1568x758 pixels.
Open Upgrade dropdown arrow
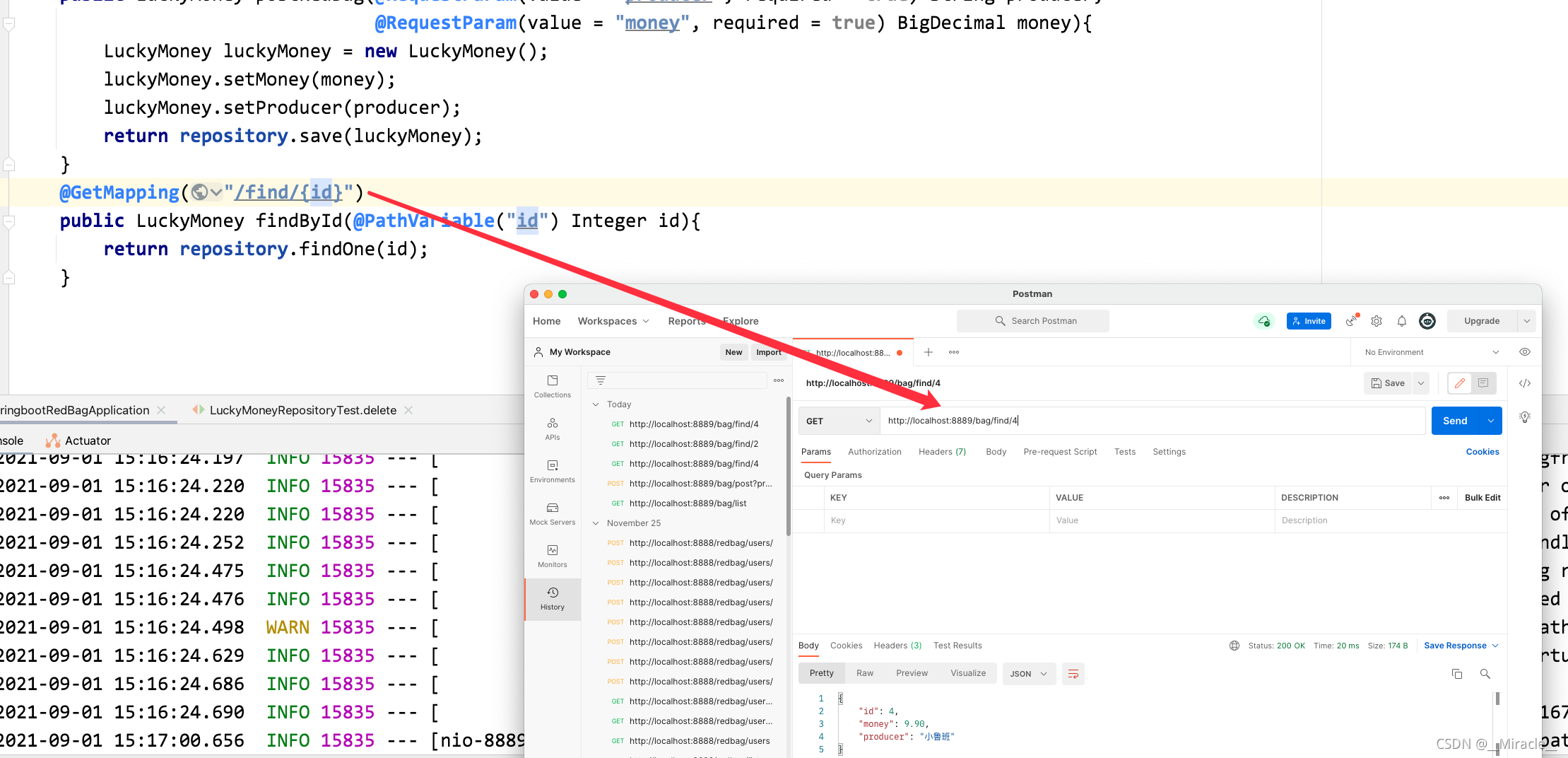point(1527,321)
